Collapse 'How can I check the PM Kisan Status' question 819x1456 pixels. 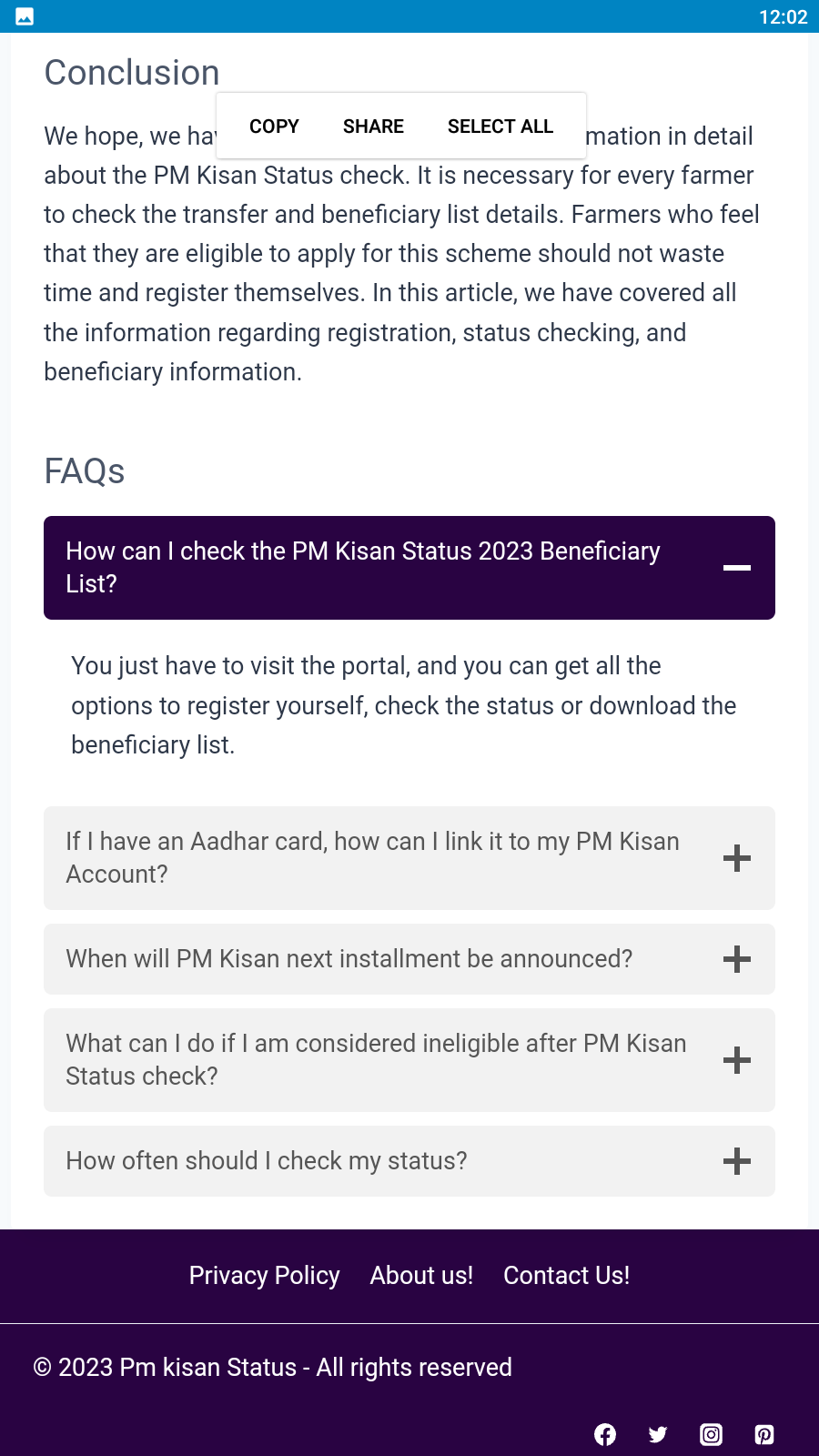(x=363, y=567)
